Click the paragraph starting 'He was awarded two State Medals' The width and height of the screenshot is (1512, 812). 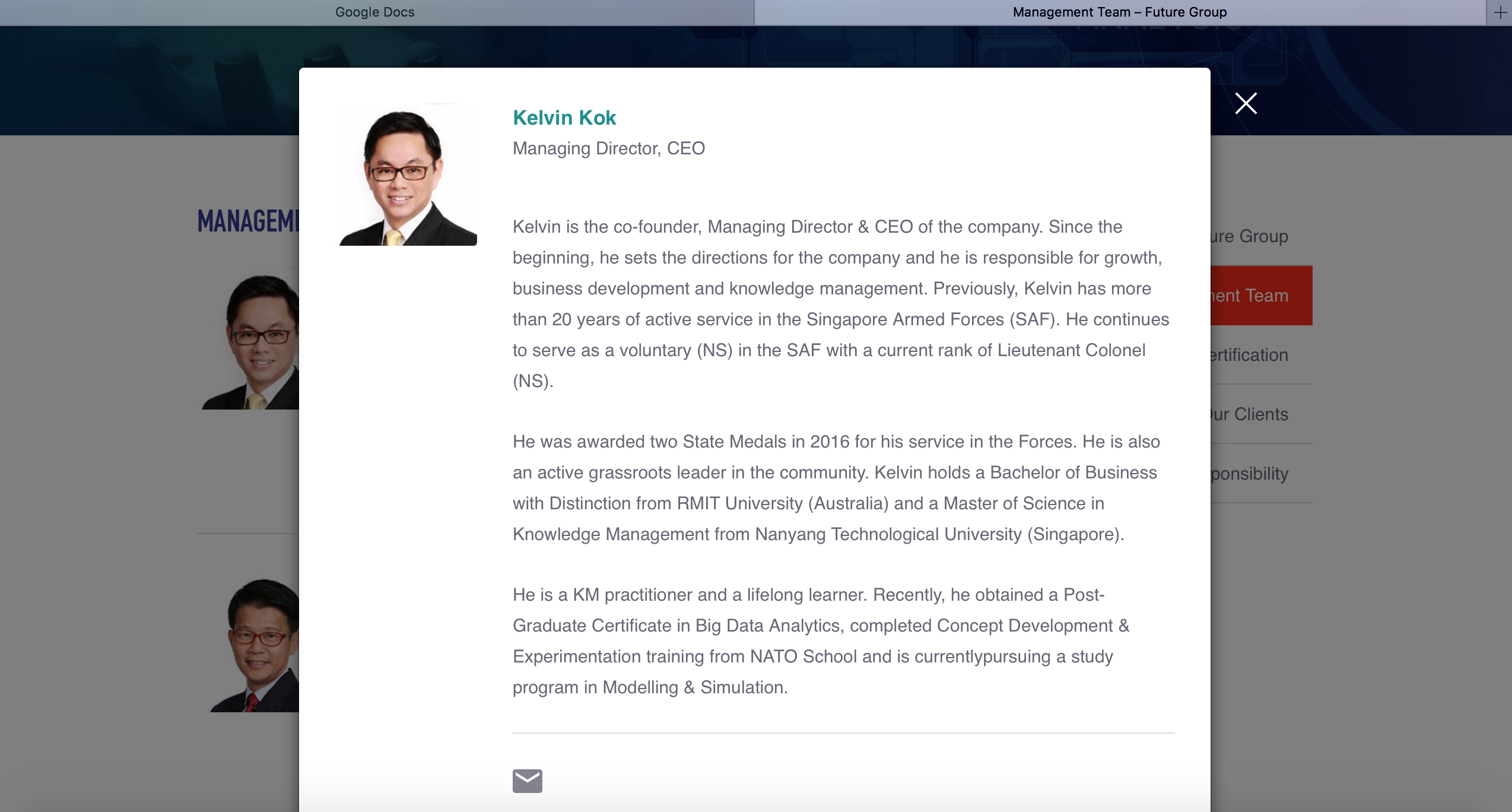point(837,488)
